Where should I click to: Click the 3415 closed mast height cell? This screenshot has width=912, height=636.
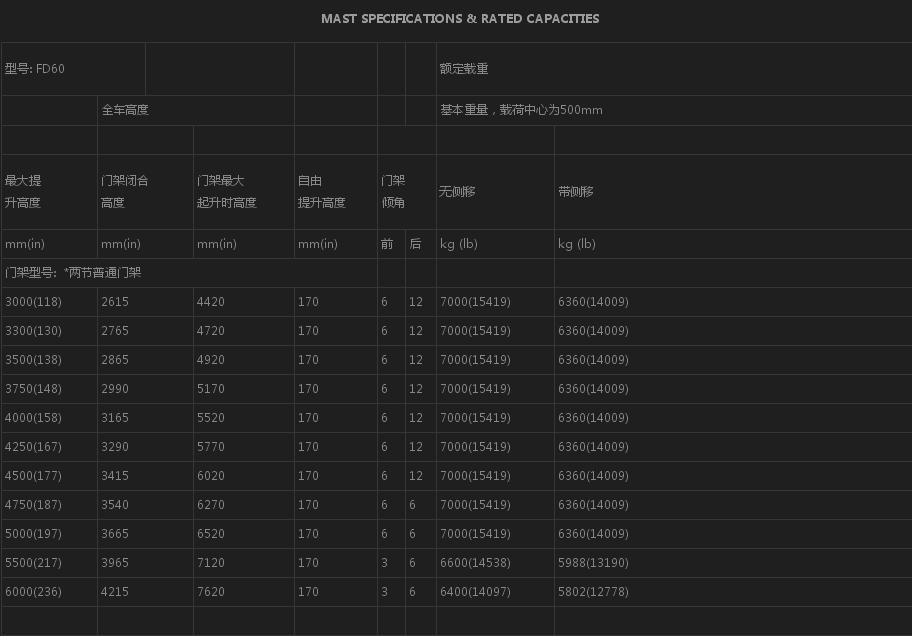click(115, 476)
